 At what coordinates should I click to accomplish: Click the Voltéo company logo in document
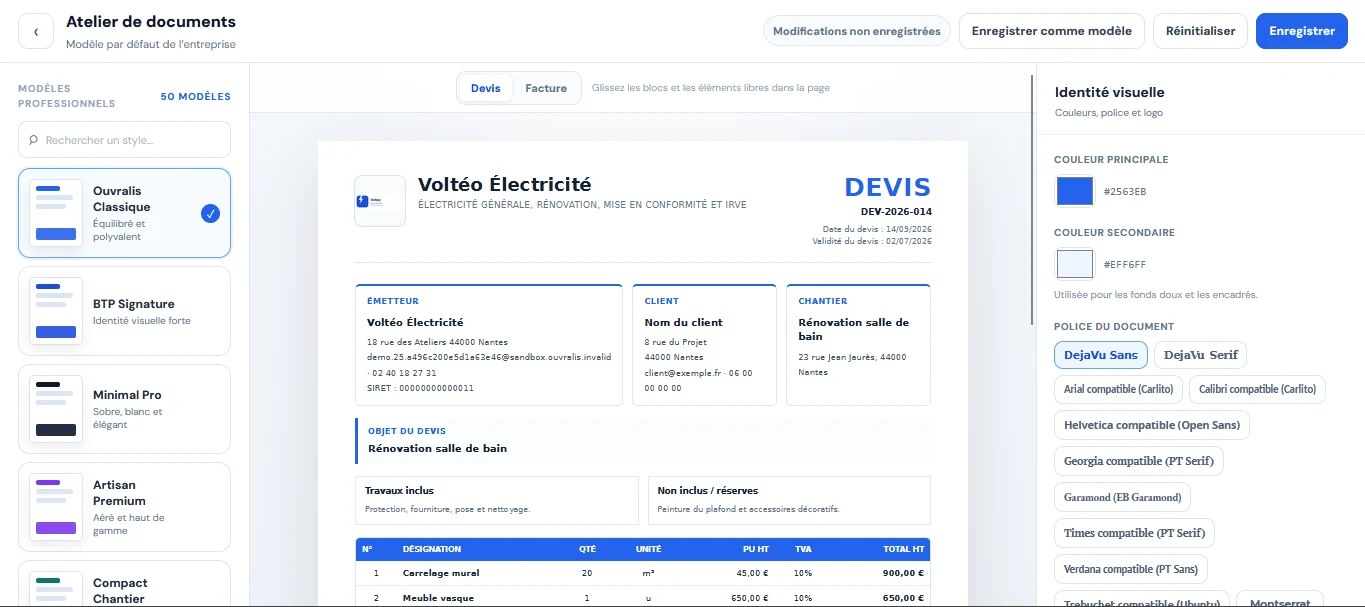tap(380, 201)
